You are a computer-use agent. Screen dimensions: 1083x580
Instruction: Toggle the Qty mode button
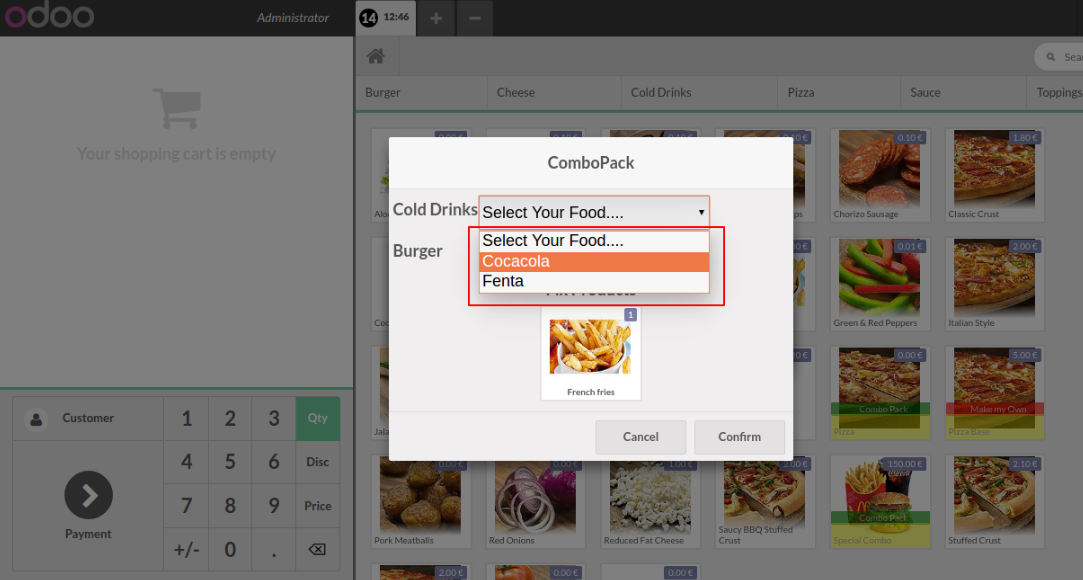(317, 418)
